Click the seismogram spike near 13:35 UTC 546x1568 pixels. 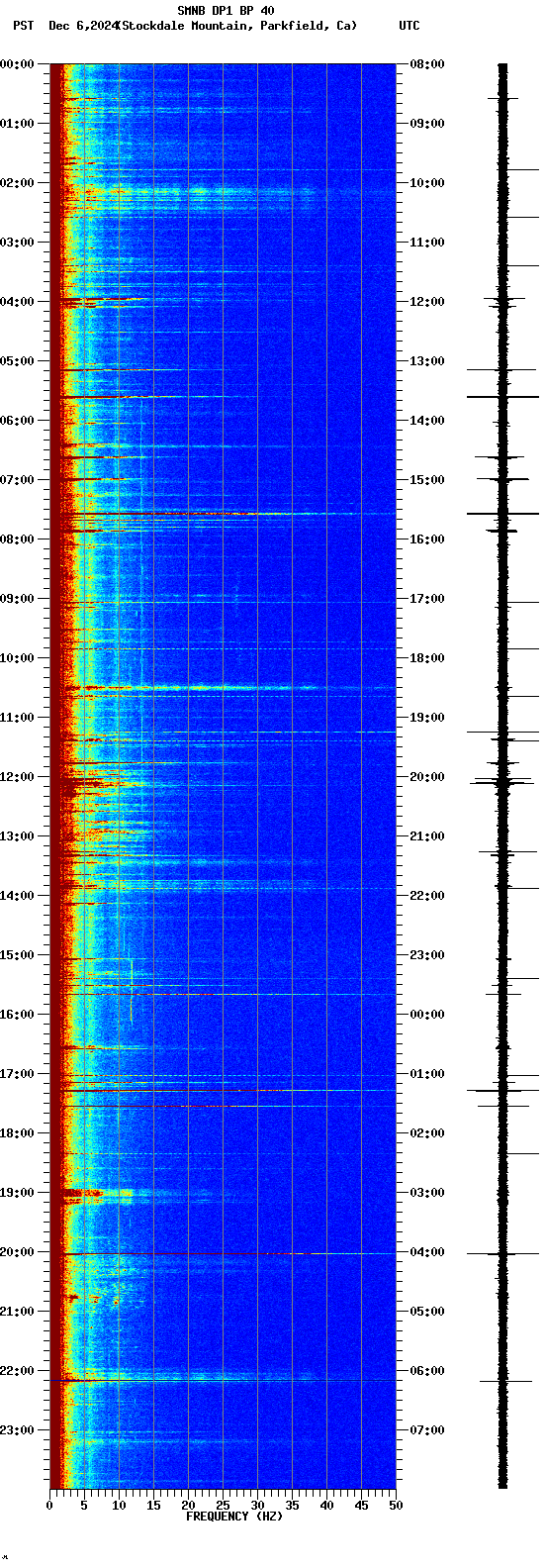point(502,396)
